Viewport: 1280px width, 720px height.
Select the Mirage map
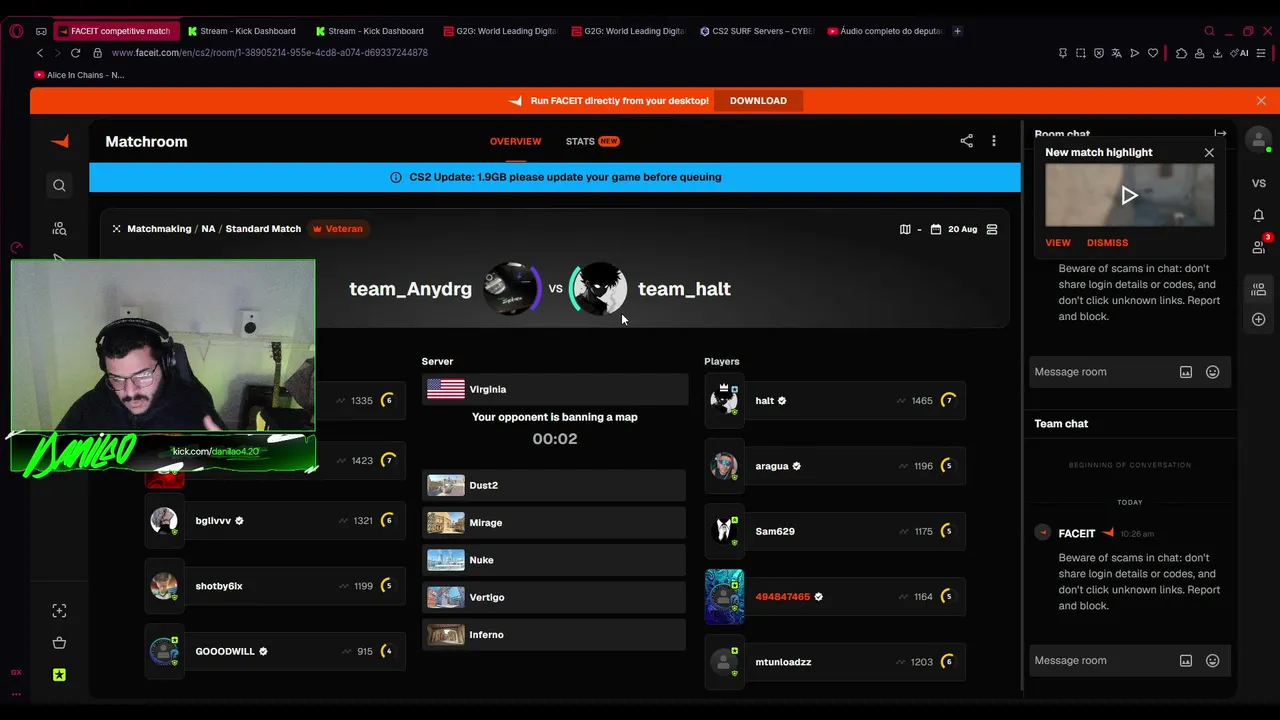pos(554,523)
